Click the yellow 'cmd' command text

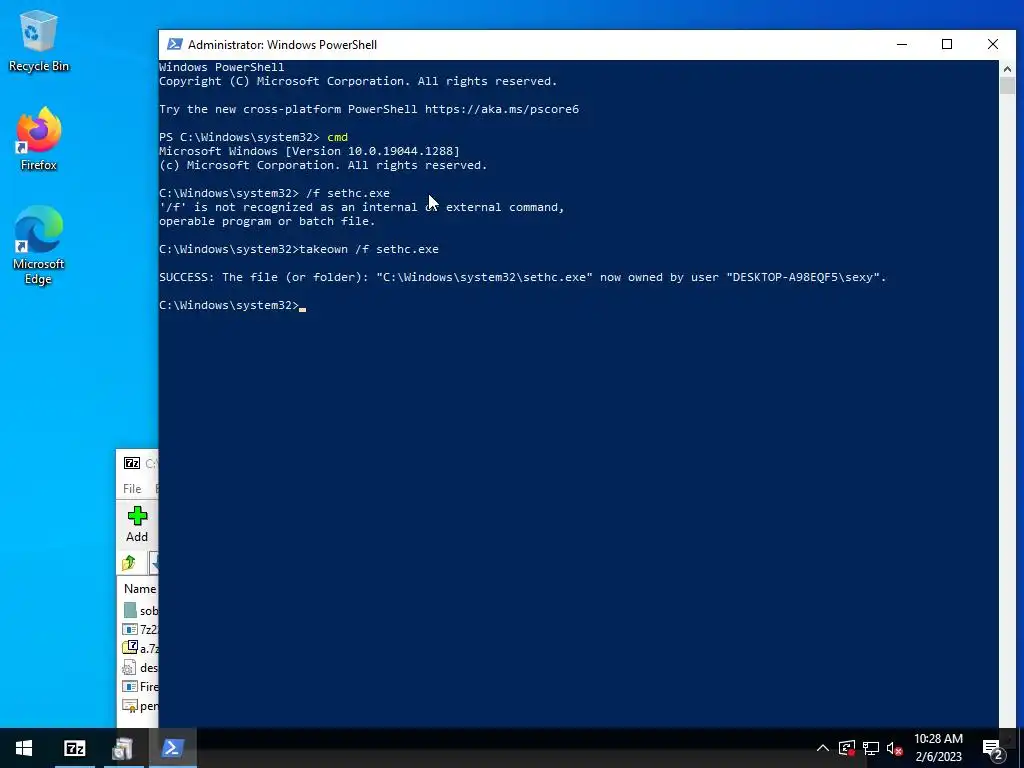(x=338, y=137)
